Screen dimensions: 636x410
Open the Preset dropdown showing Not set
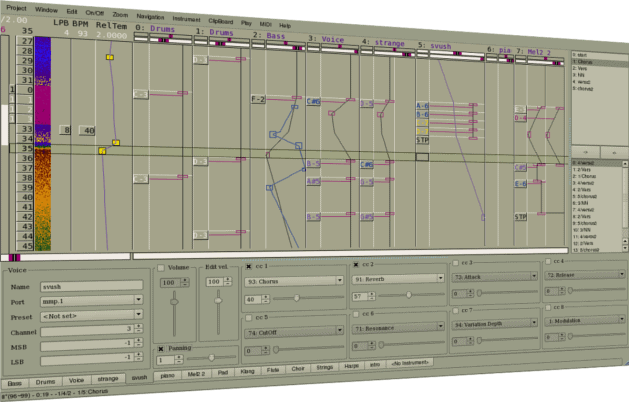92,316
